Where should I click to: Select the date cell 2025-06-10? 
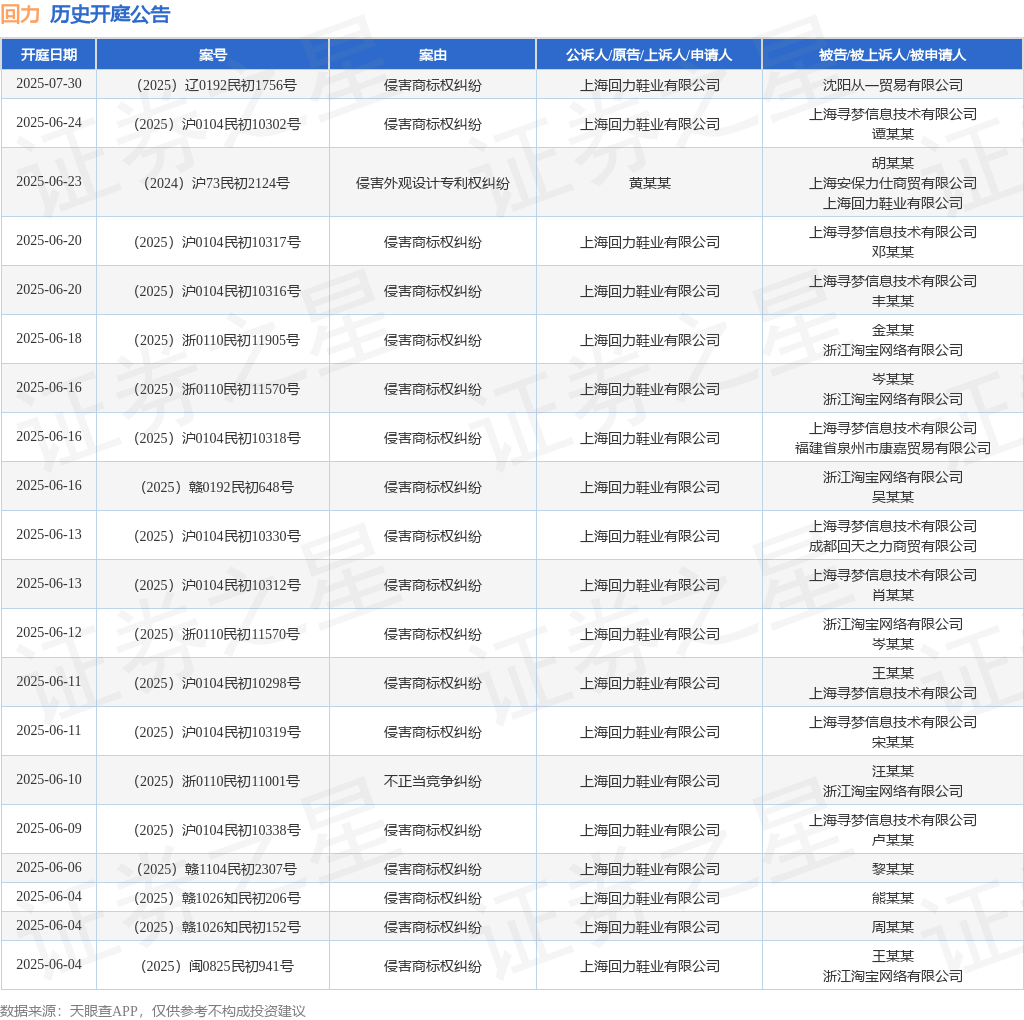[x=49, y=779]
